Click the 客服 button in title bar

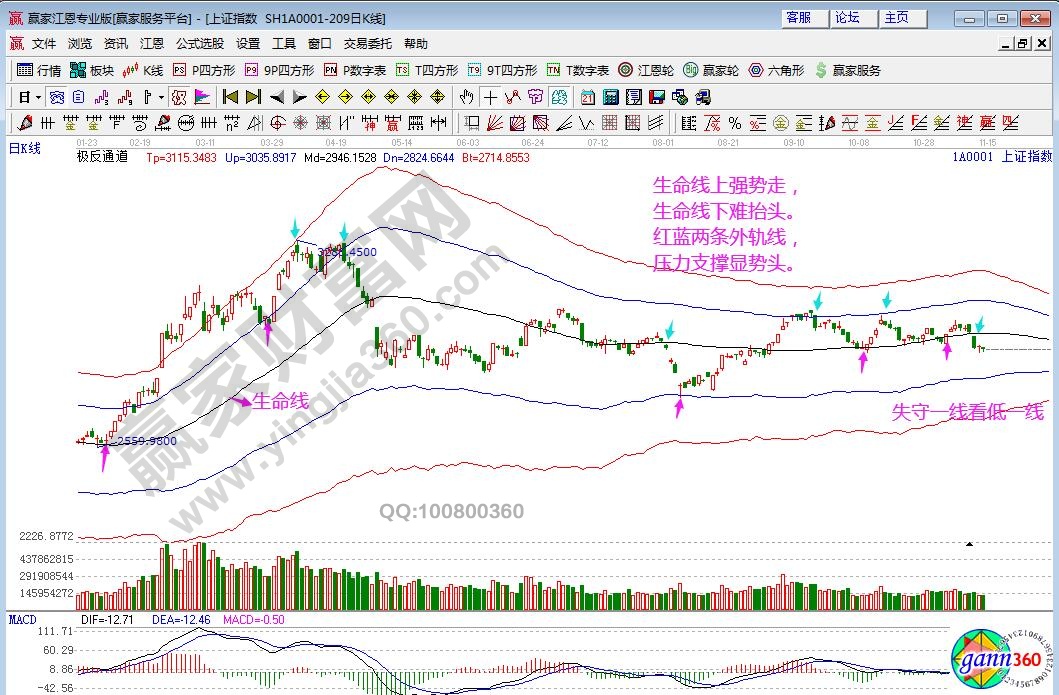click(x=799, y=18)
